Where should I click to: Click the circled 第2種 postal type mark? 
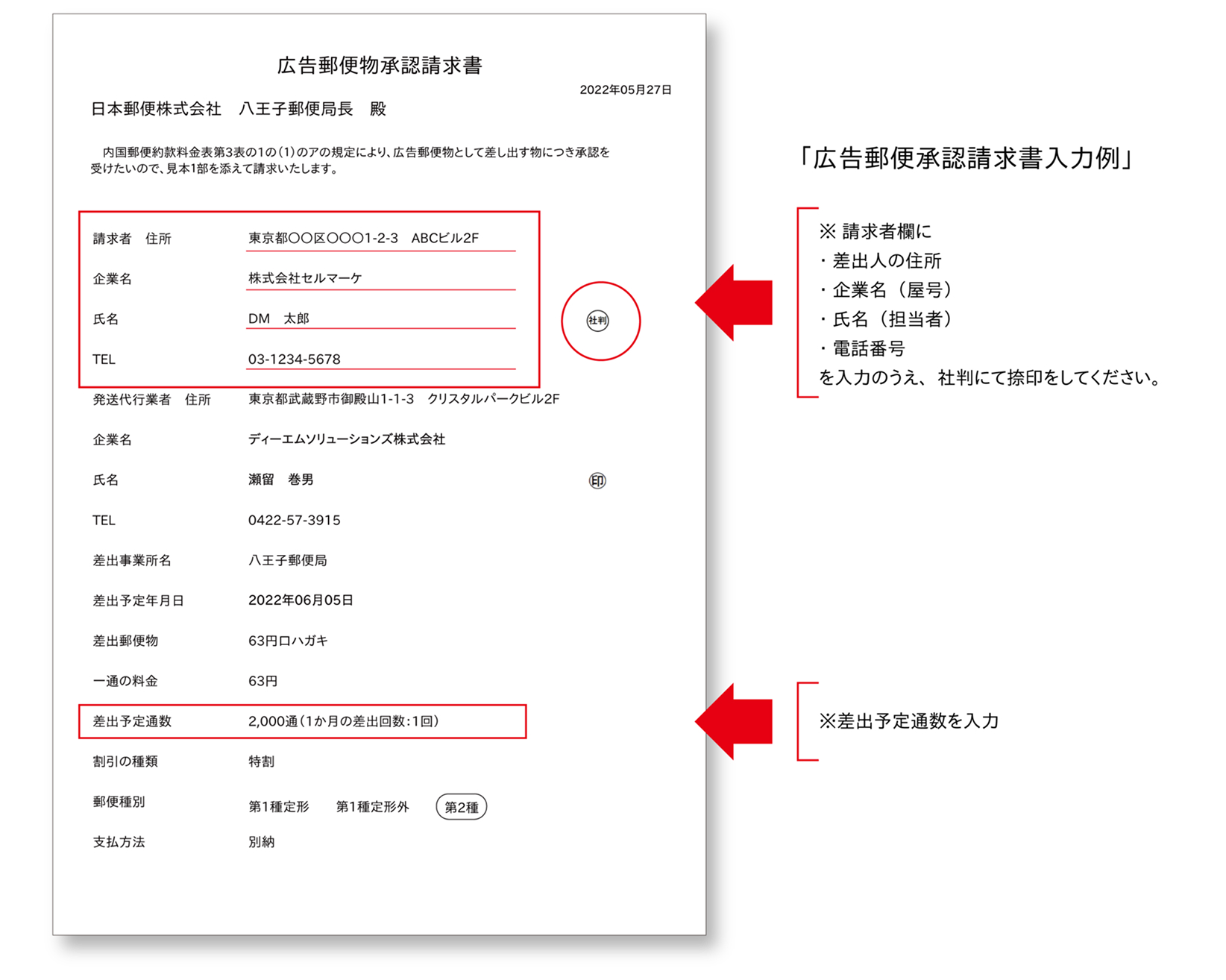(461, 807)
